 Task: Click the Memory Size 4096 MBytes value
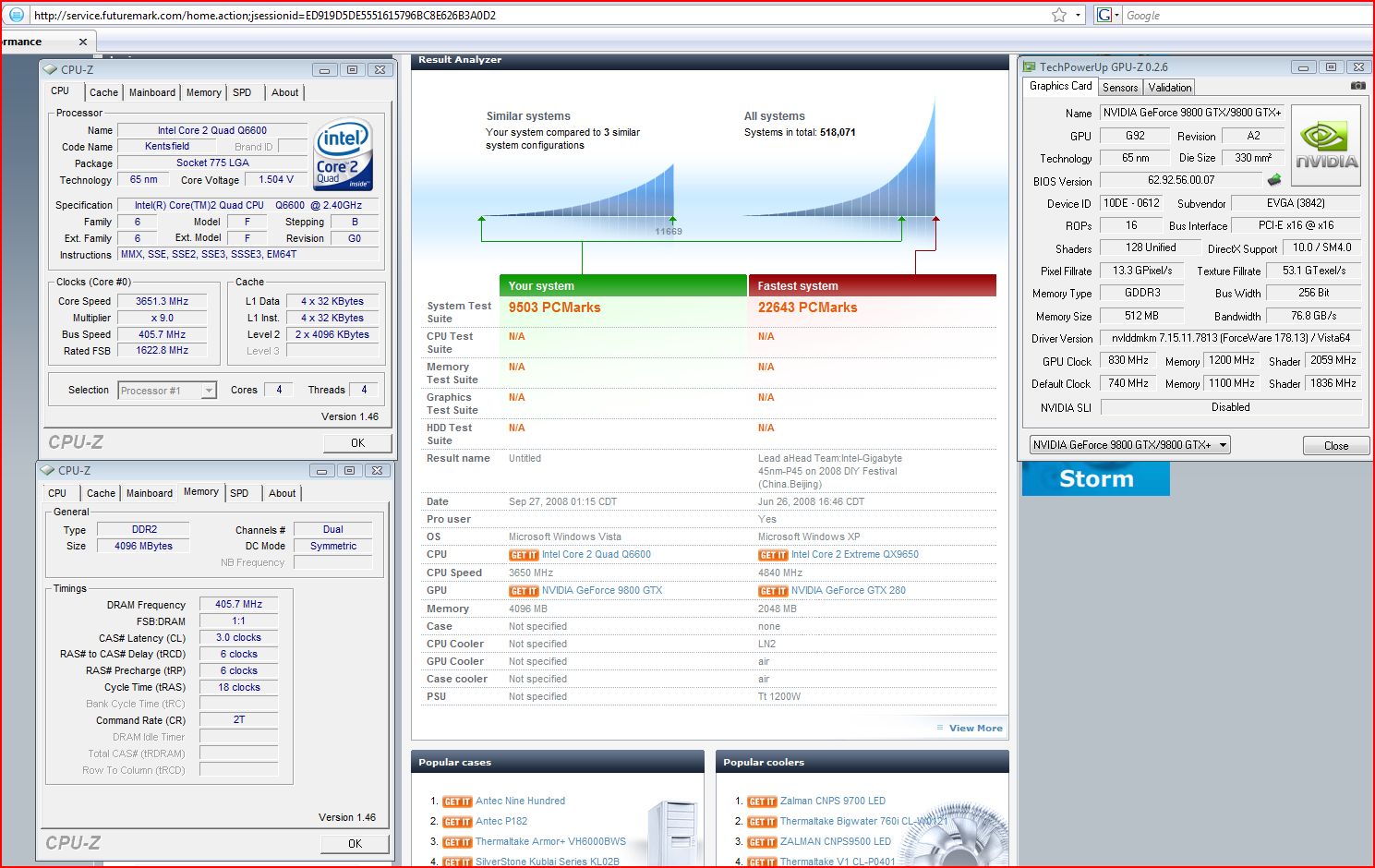pos(143,547)
